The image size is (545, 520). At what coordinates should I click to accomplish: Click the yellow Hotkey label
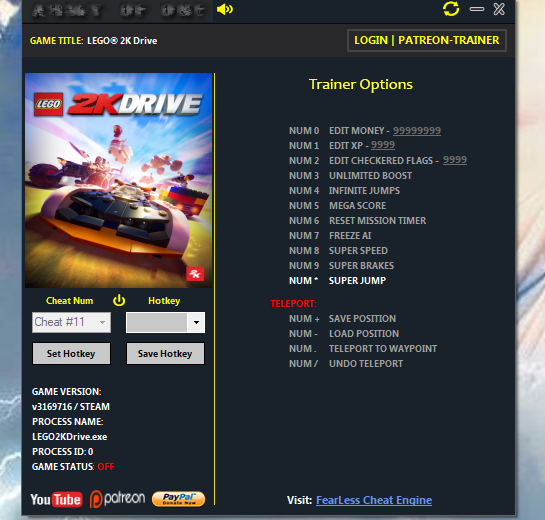click(x=164, y=300)
